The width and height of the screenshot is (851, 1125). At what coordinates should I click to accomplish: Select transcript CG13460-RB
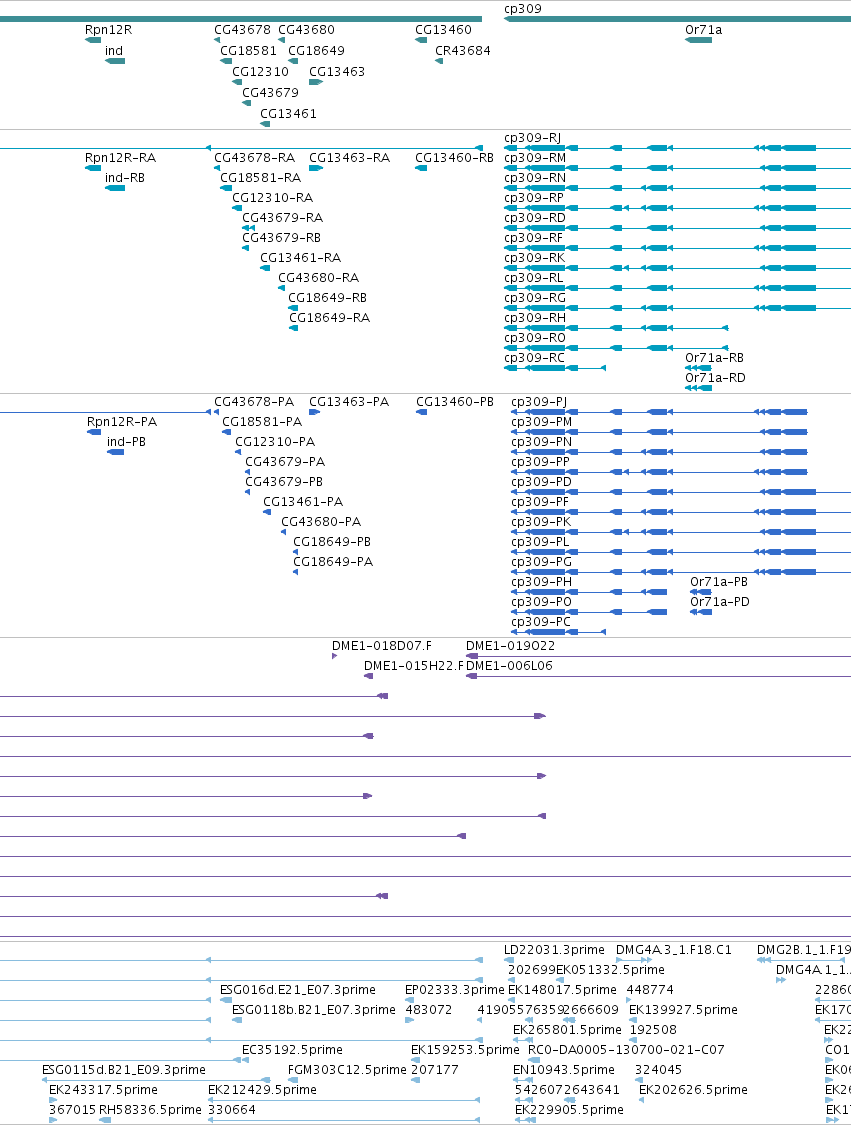coord(454,158)
